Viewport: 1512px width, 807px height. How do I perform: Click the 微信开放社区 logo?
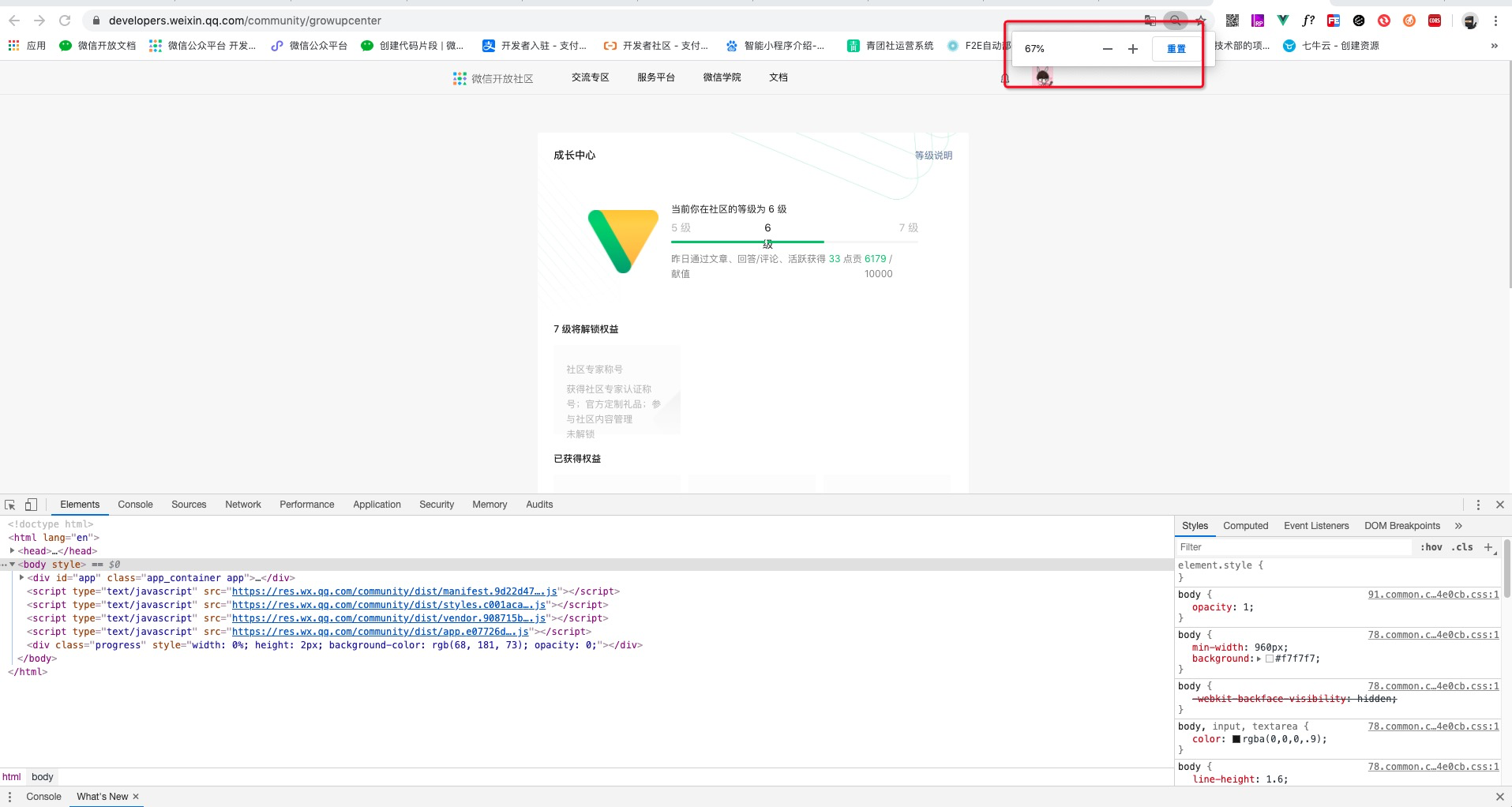493,78
